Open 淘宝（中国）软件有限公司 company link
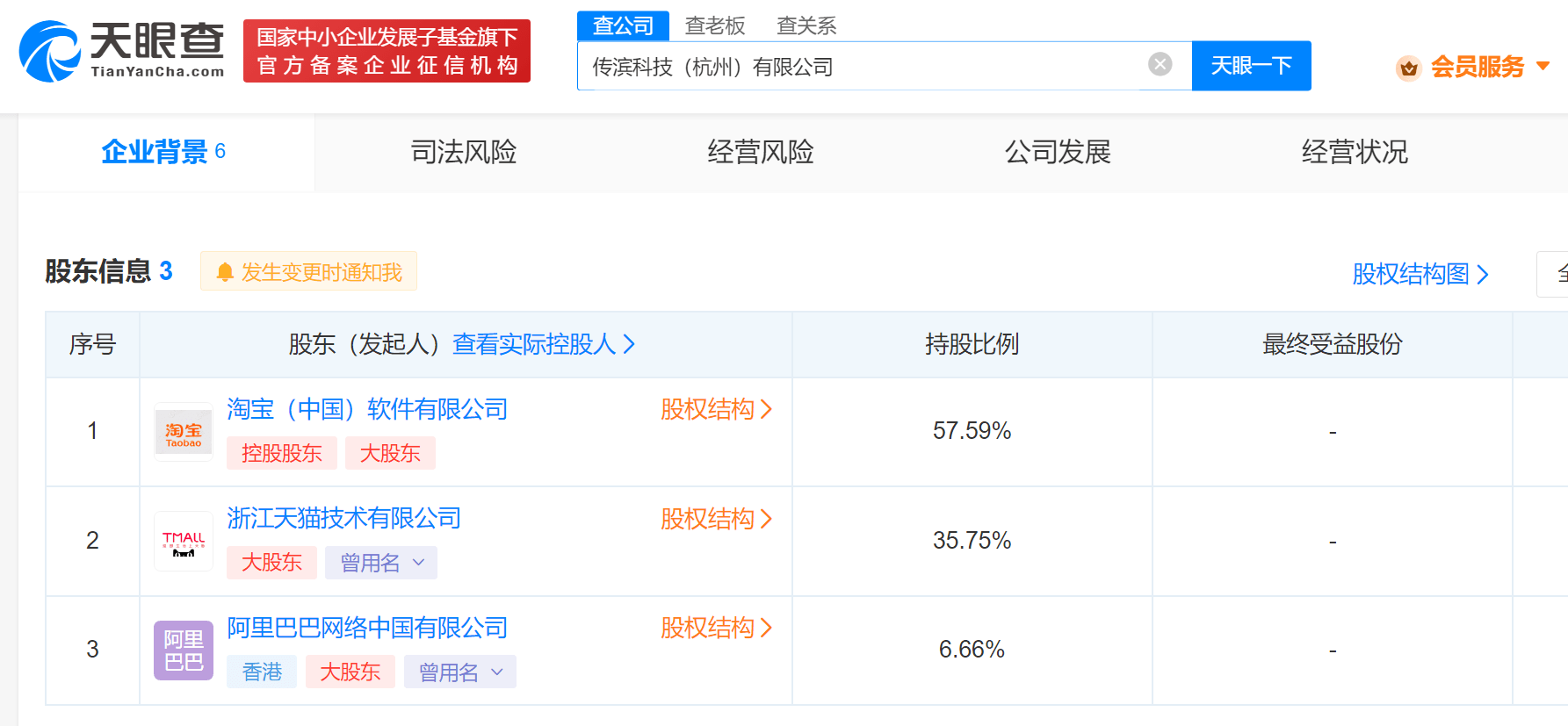 [x=367, y=409]
